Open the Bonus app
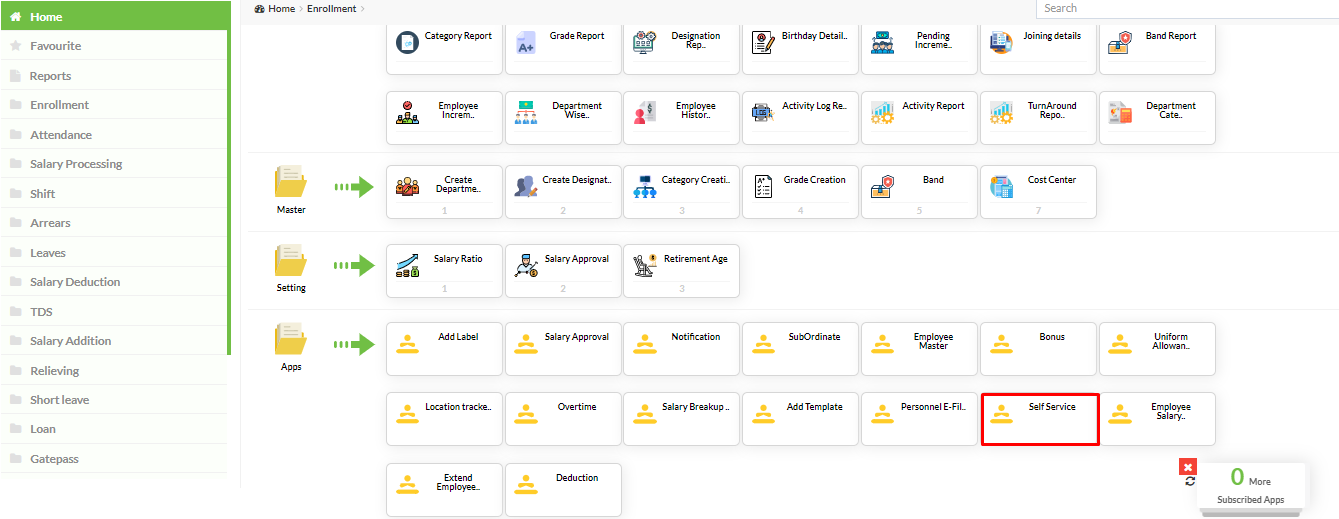Screen dimensions: 1339x519 [x=1038, y=349]
